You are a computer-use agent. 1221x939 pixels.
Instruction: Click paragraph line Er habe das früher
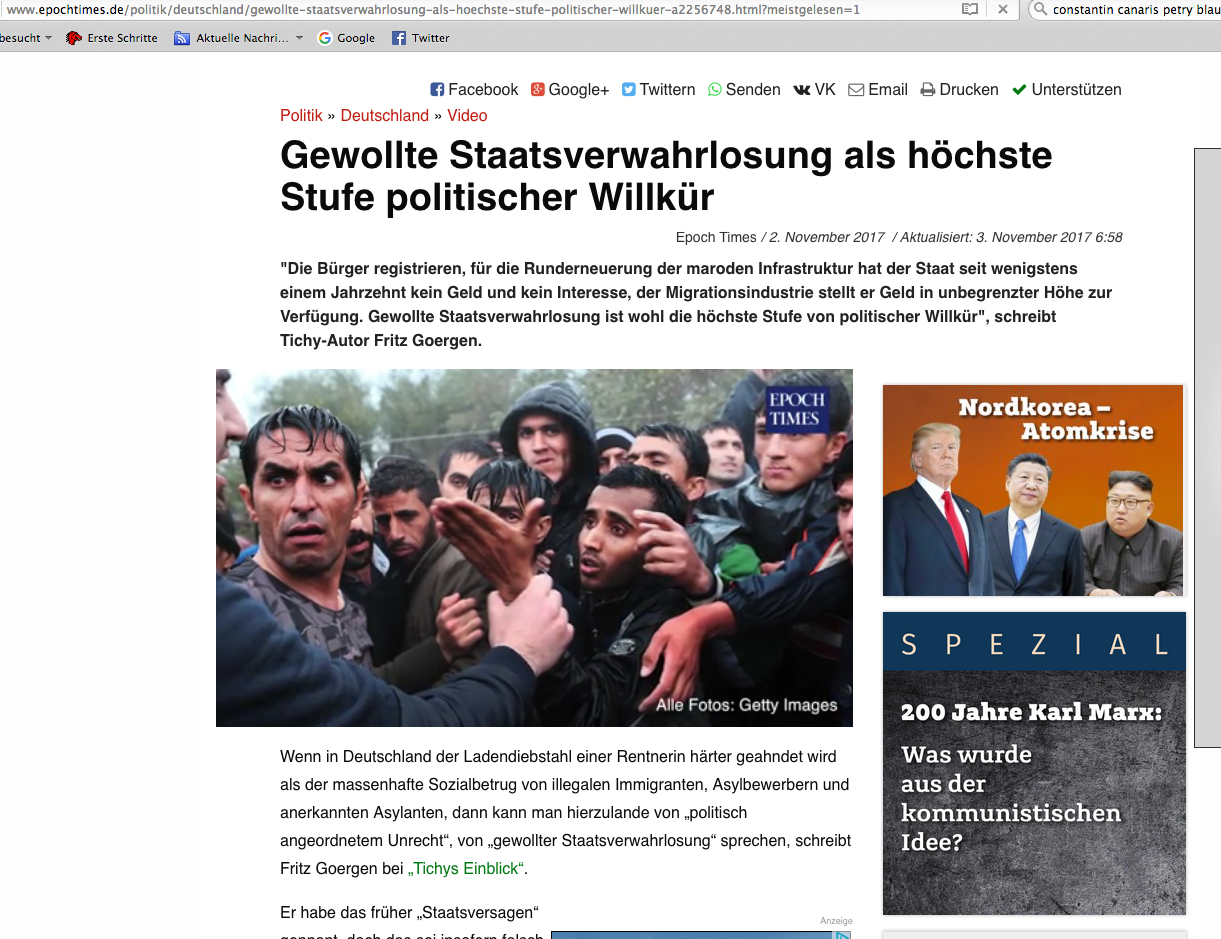[x=410, y=913]
